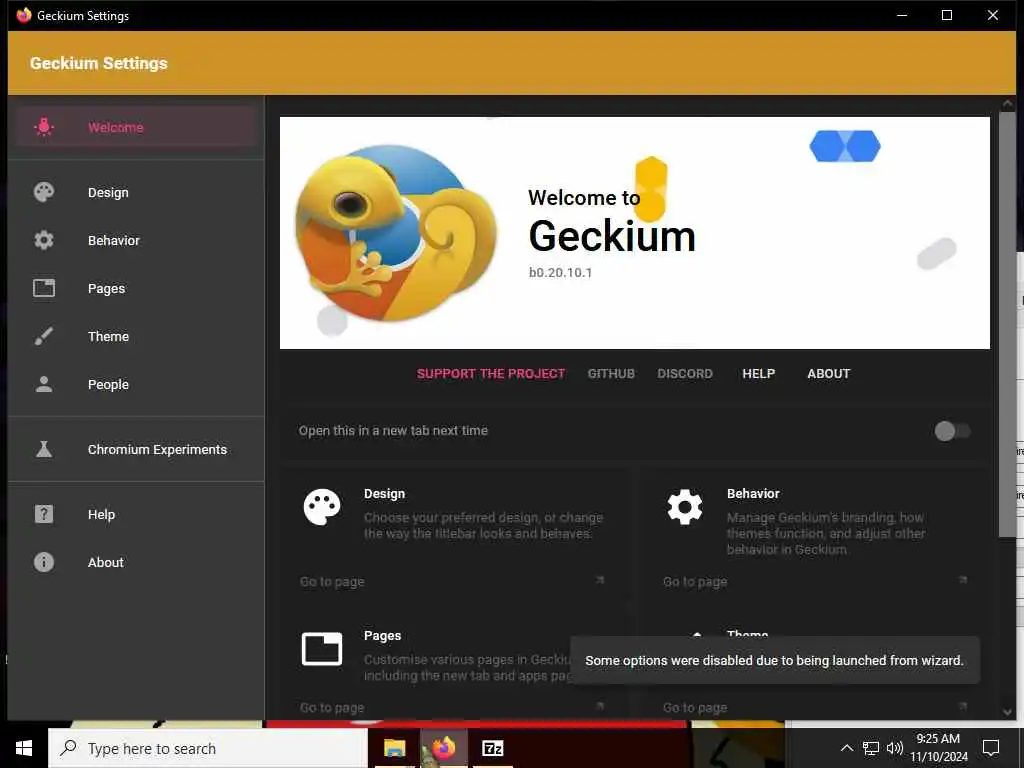Click the Help question mark icon
Viewport: 1024px width, 768px height.
click(x=44, y=514)
